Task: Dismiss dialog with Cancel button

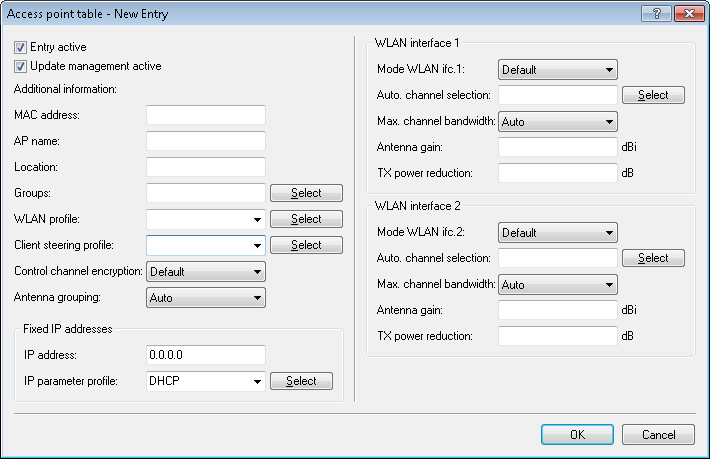Action: 657,435
